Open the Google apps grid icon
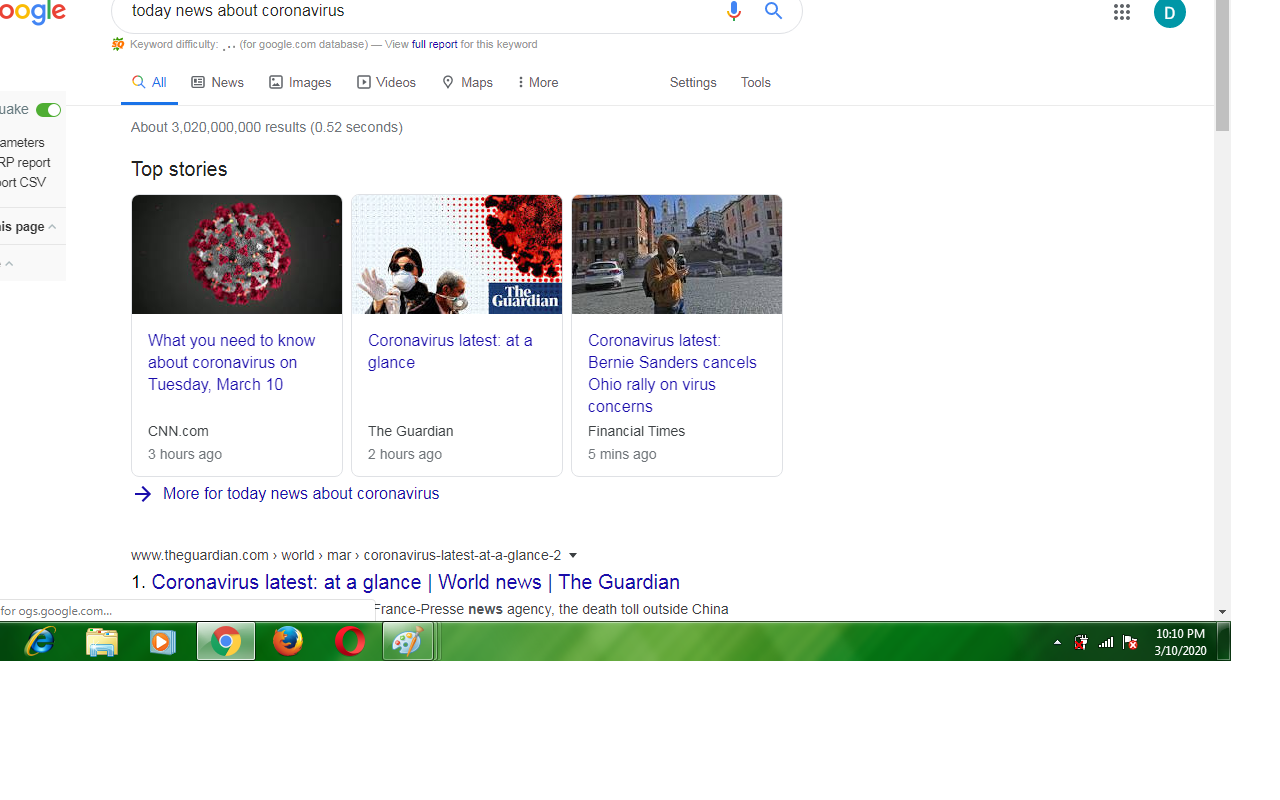 pos(1122,12)
